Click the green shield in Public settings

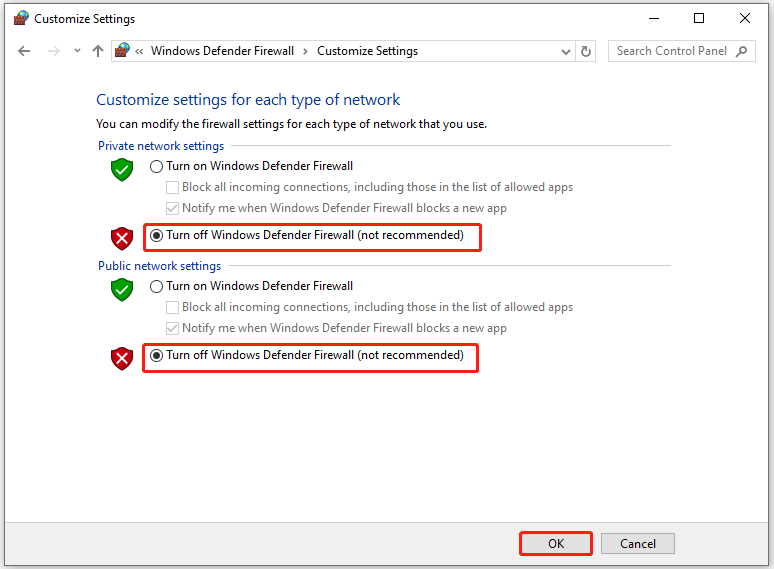point(122,289)
